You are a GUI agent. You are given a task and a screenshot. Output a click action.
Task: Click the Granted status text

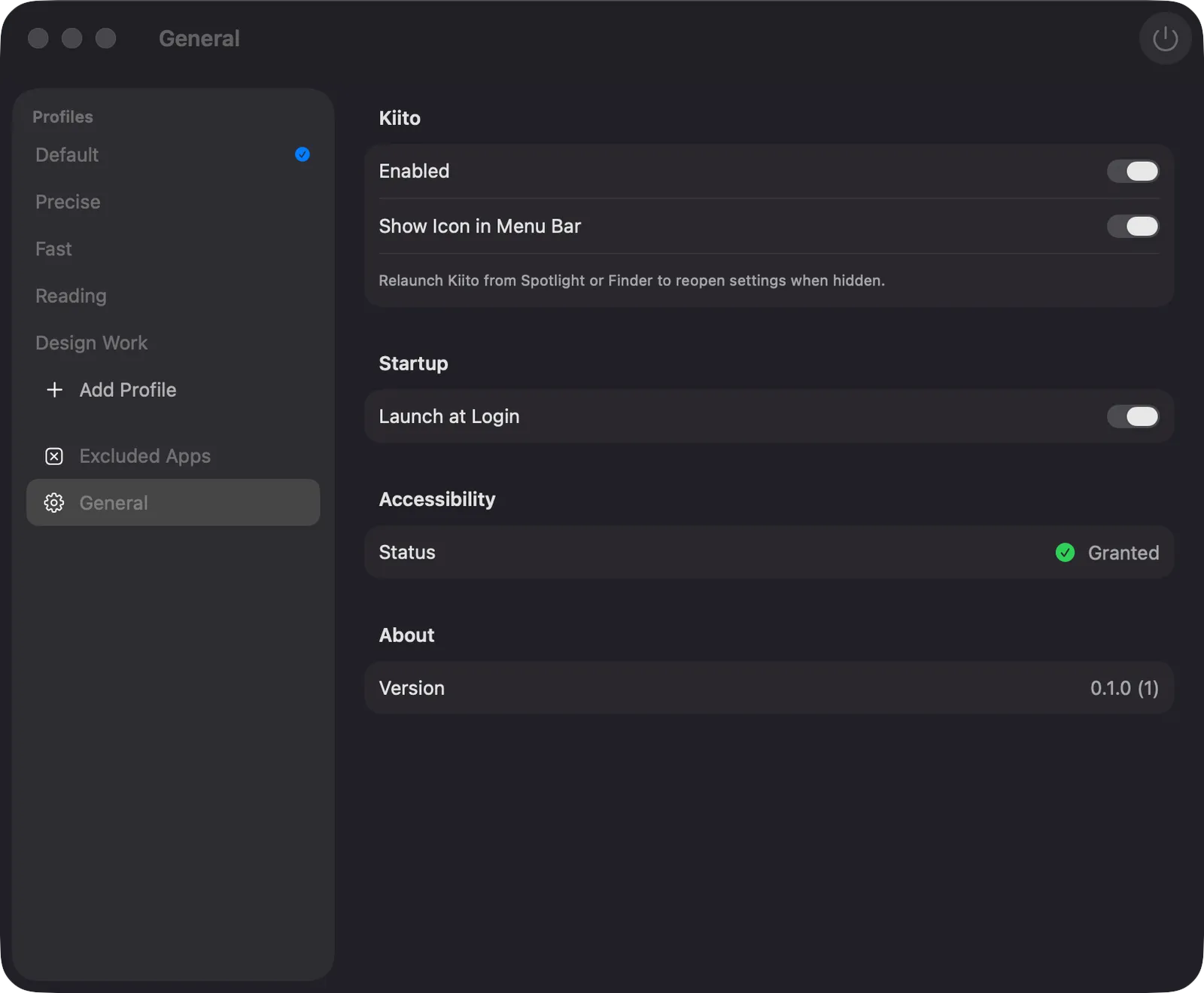click(x=1123, y=553)
